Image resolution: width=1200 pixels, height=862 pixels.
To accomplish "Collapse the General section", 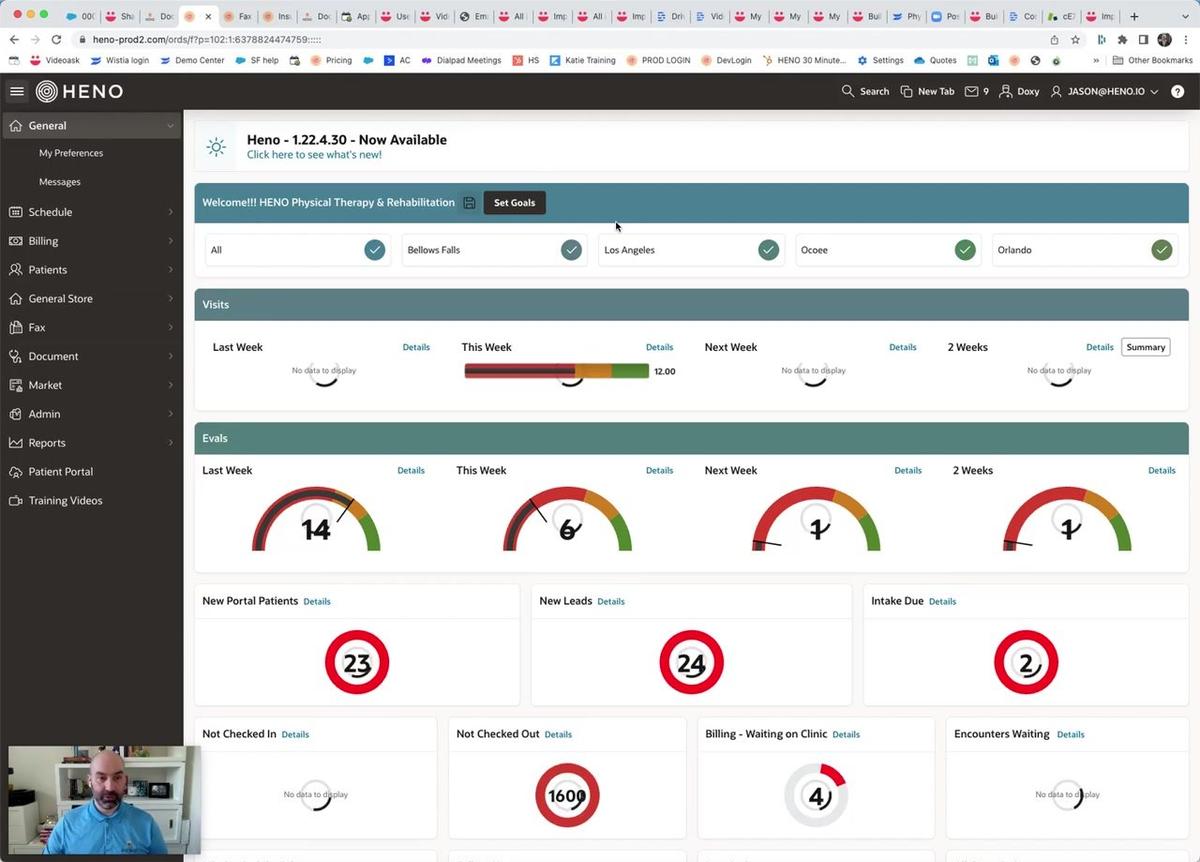I will pyautogui.click(x=47, y=125).
